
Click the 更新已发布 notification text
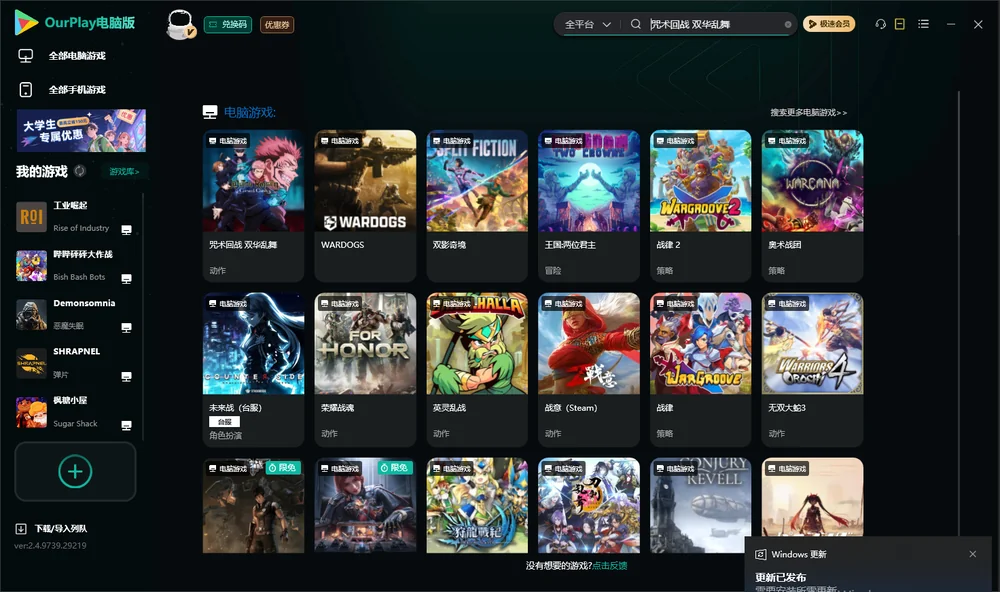[781, 577]
